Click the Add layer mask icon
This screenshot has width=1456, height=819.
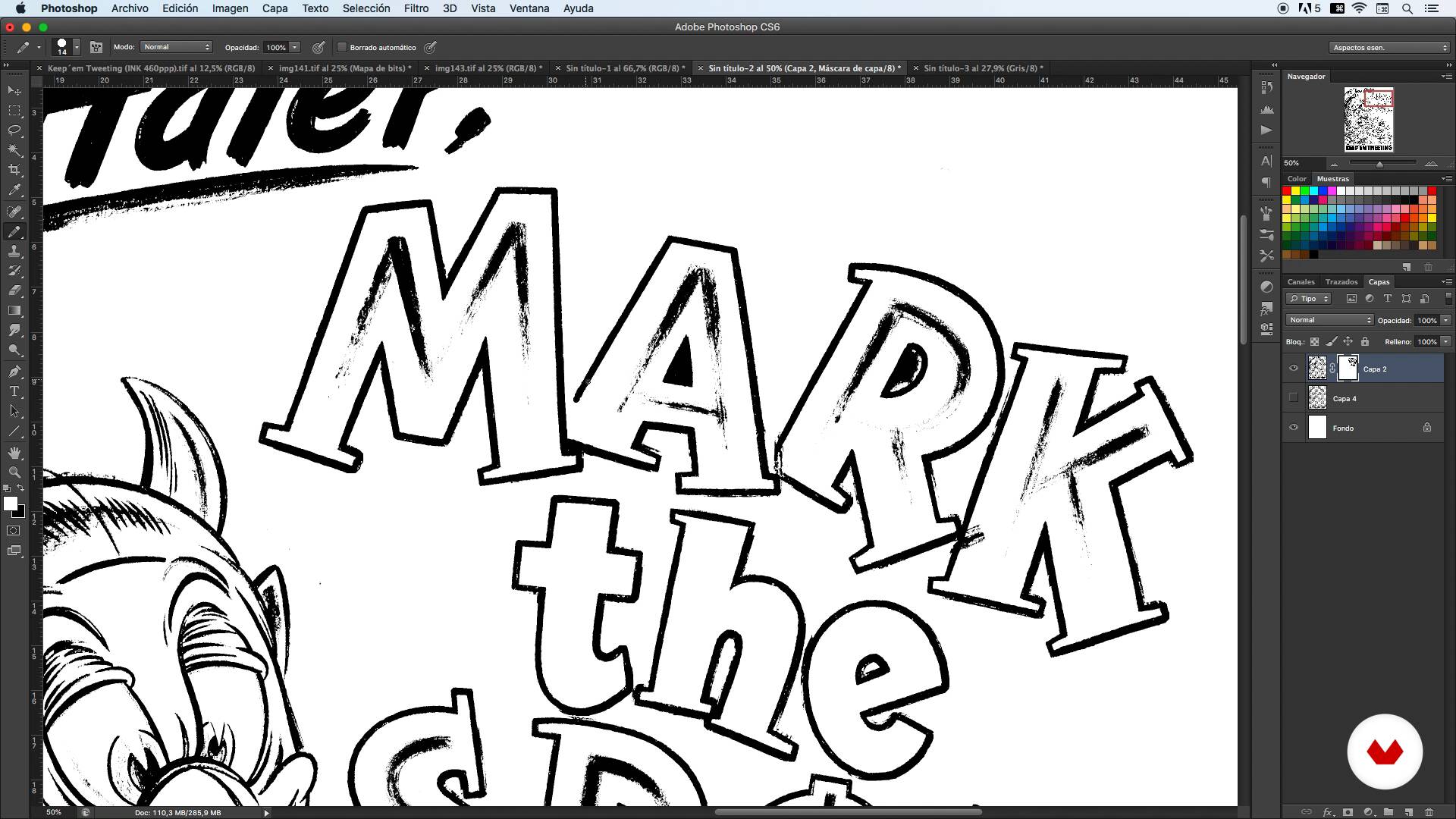pos(1348,812)
